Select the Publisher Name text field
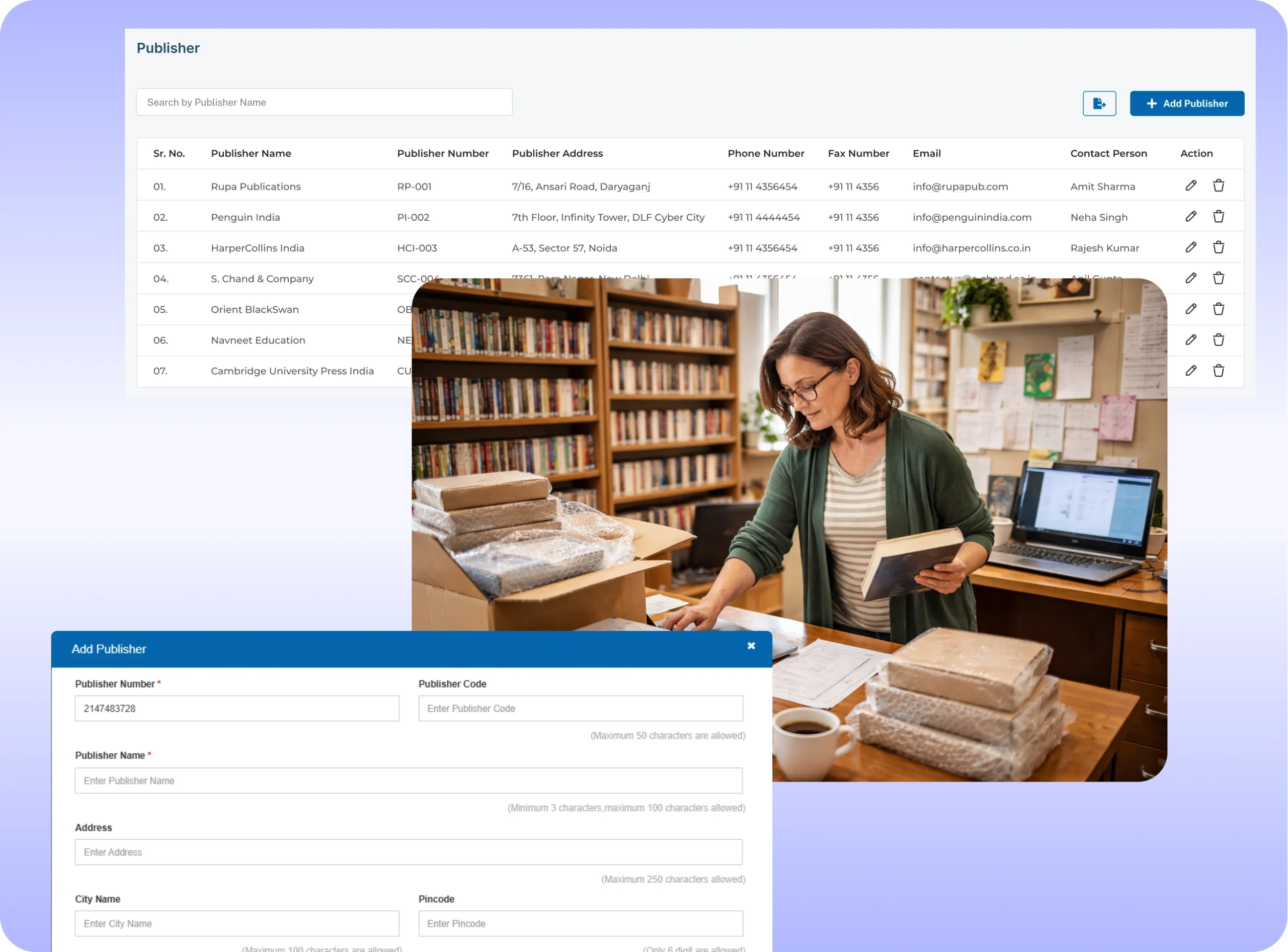This screenshot has width=1288, height=952. [408, 781]
